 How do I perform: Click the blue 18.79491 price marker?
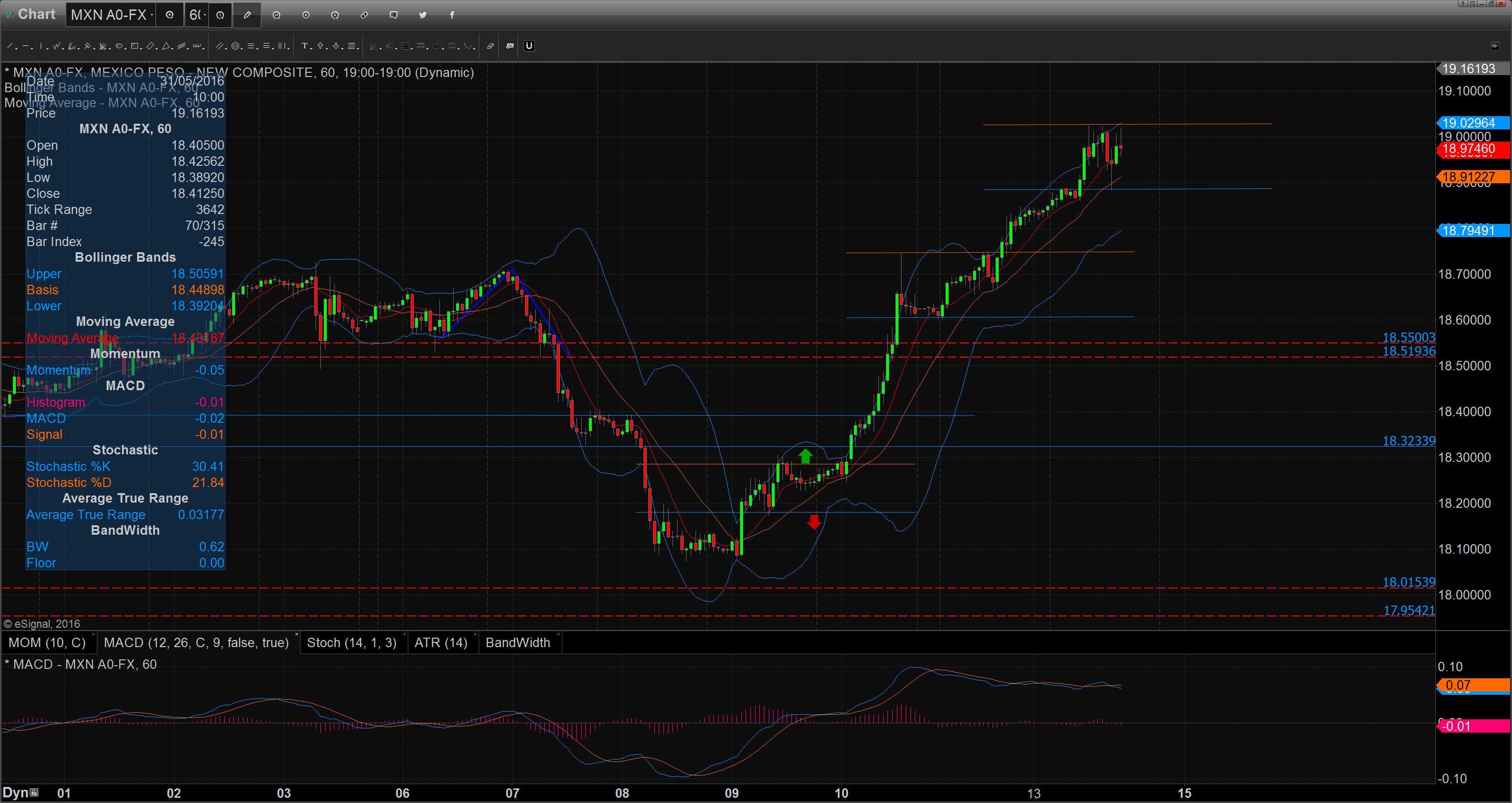click(1473, 231)
